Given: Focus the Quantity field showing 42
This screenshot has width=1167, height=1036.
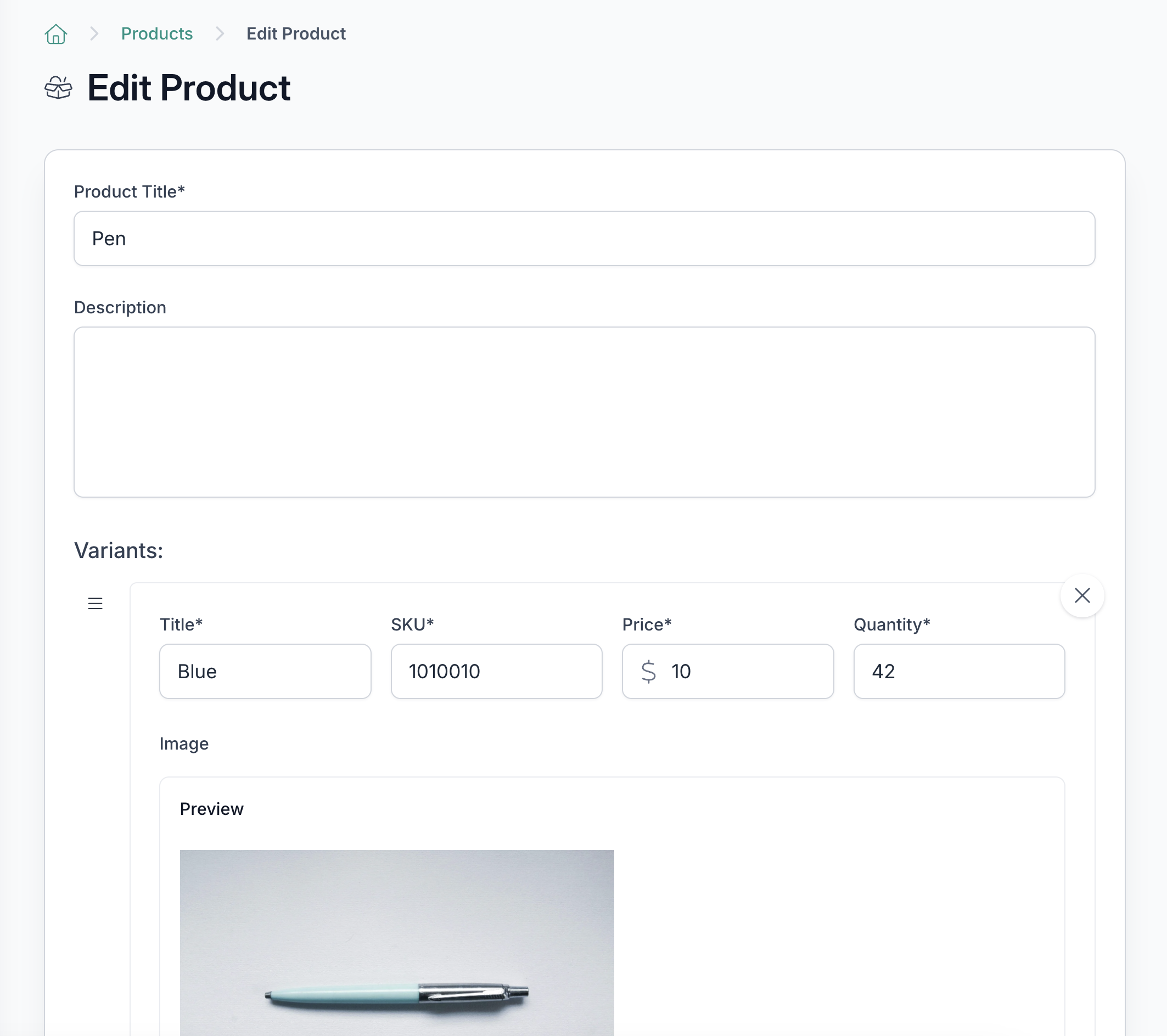Looking at the screenshot, I should (x=958, y=671).
